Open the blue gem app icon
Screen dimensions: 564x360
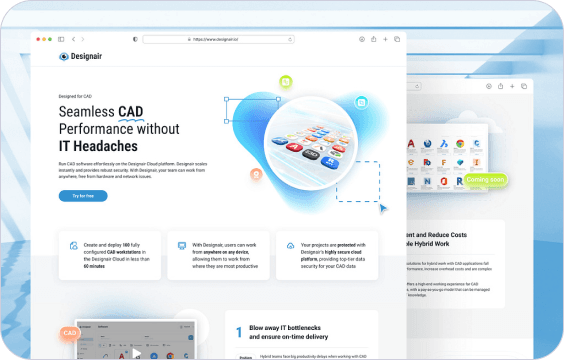(x=460, y=163)
